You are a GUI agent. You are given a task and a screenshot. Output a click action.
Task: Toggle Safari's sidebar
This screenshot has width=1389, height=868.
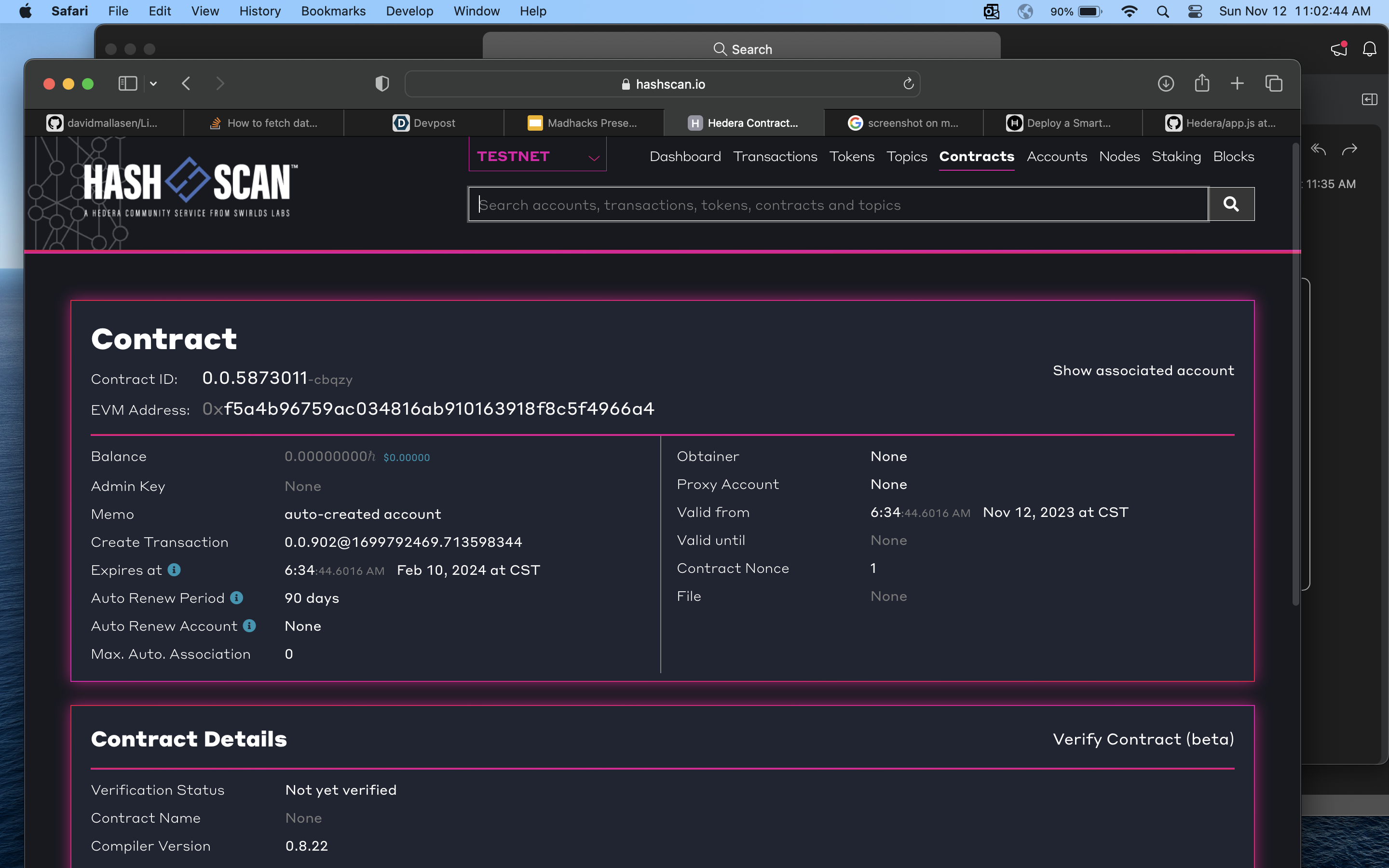click(127, 84)
